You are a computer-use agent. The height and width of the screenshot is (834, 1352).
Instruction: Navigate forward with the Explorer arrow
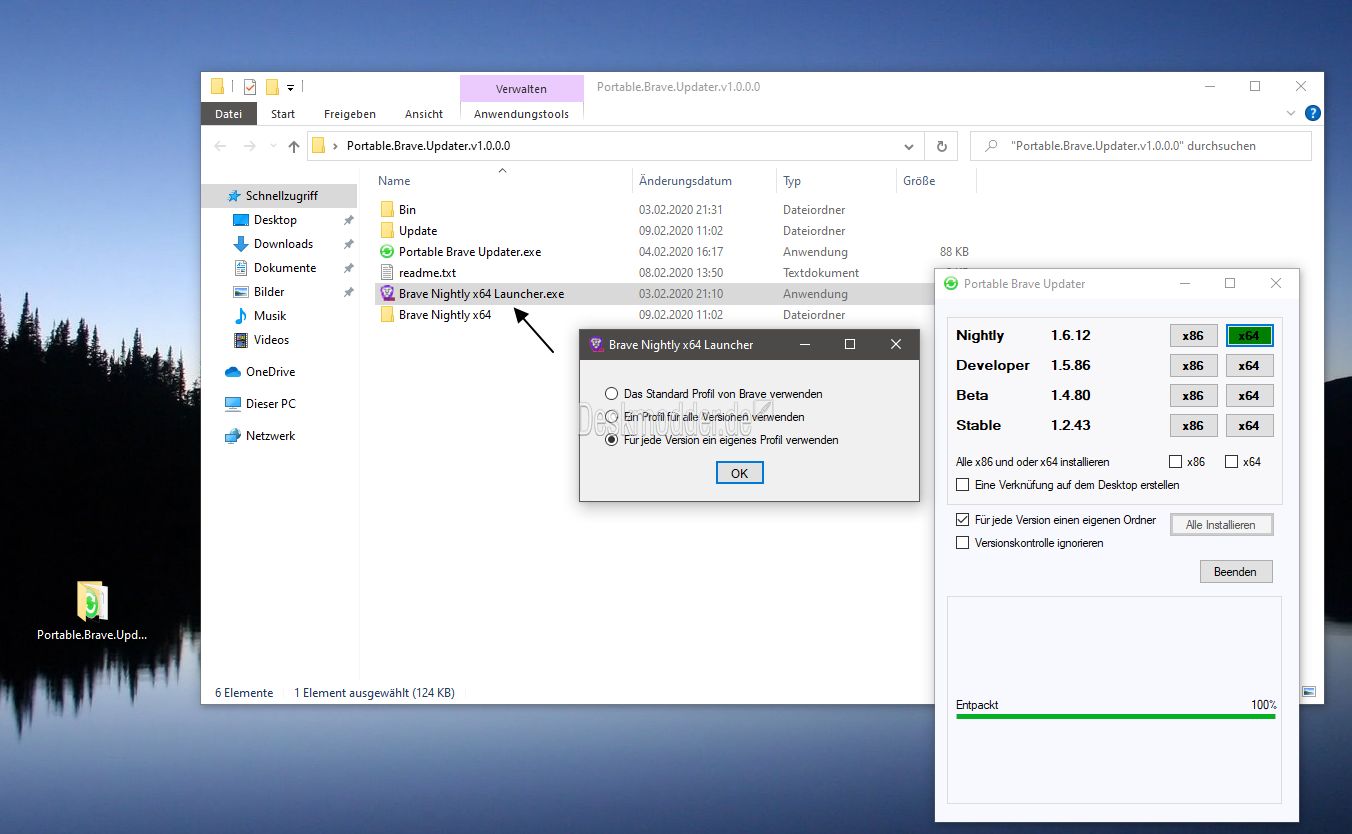250,146
